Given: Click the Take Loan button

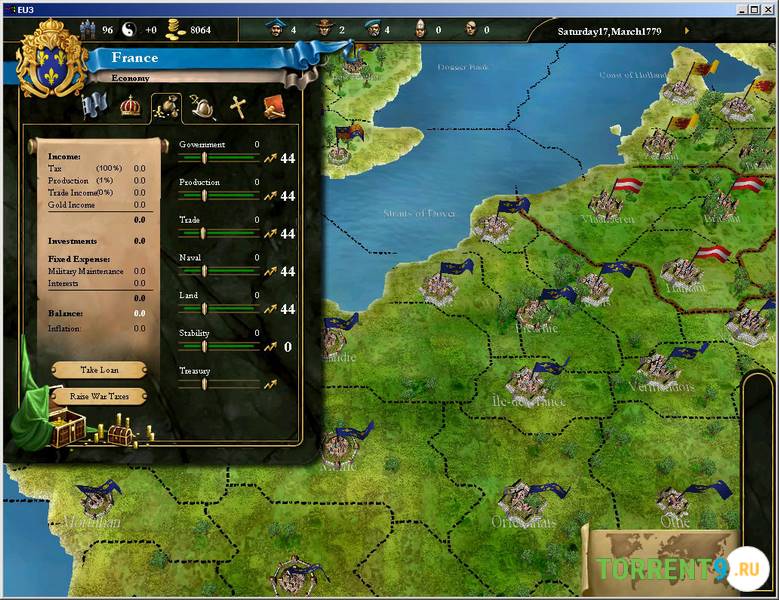Looking at the screenshot, I should [x=99, y=370].
